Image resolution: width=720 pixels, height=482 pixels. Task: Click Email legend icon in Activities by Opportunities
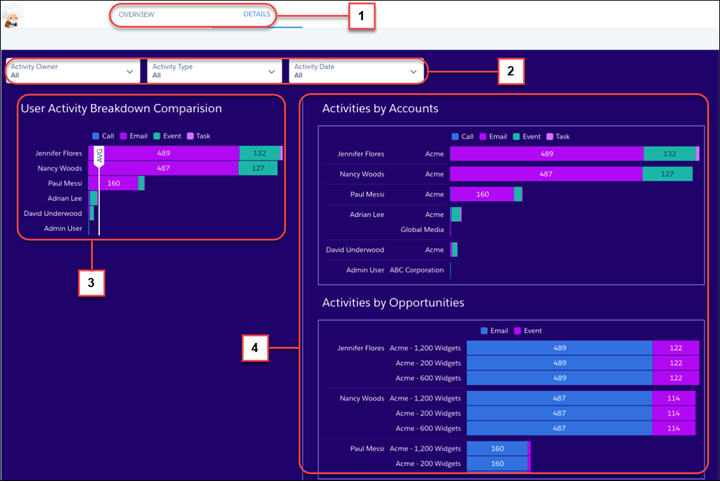tap(486, 330)
